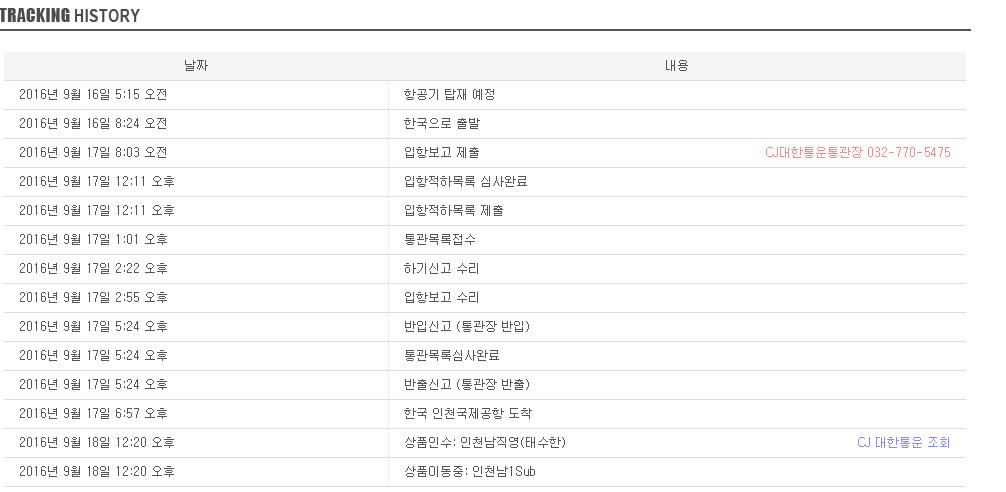1006x492 pixels.
Task: Open the CJ 대한통운 조회 link
Action: click(903, 442)
